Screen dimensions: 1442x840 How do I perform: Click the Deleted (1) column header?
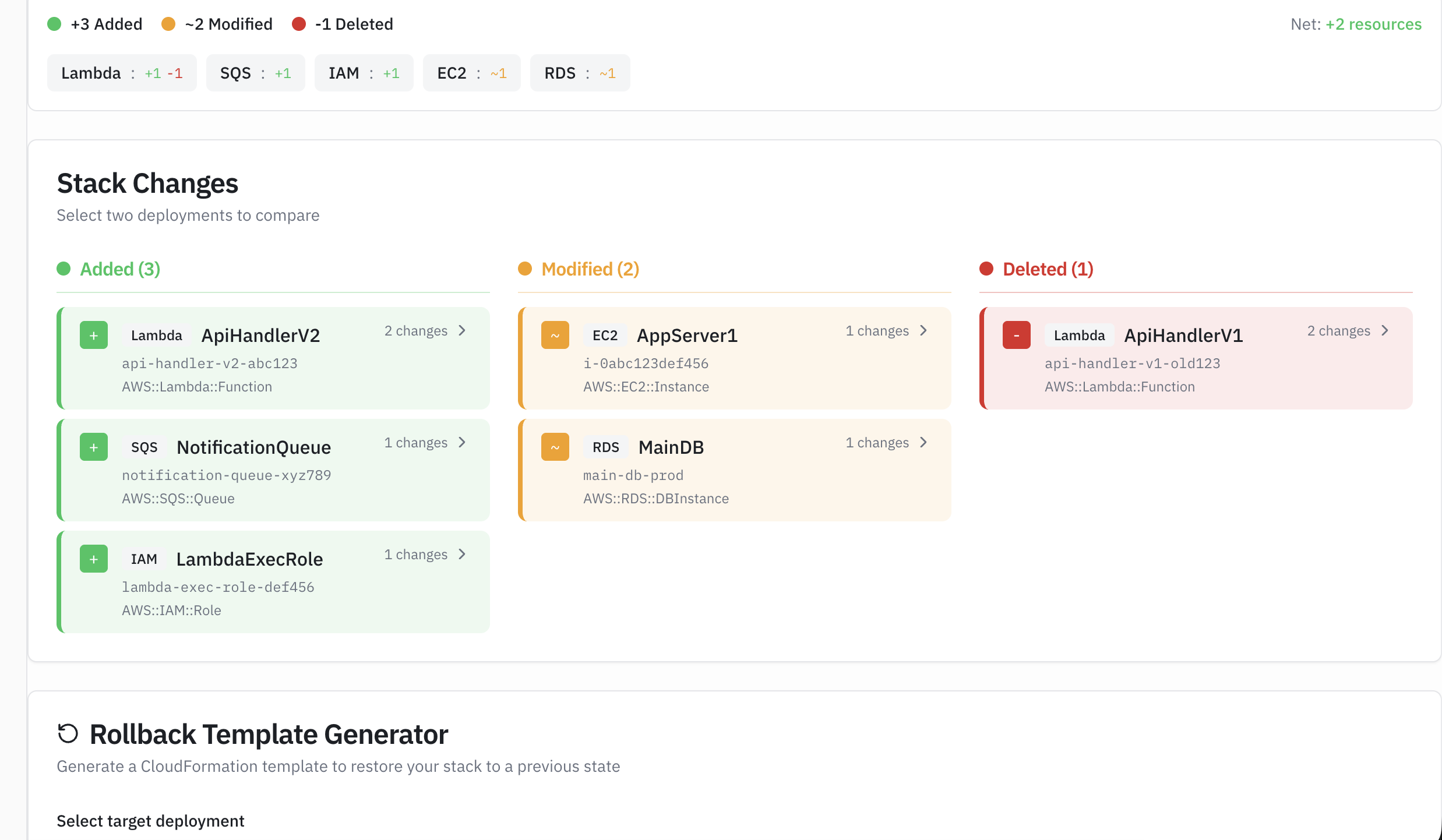click(x=1047, y=269)
